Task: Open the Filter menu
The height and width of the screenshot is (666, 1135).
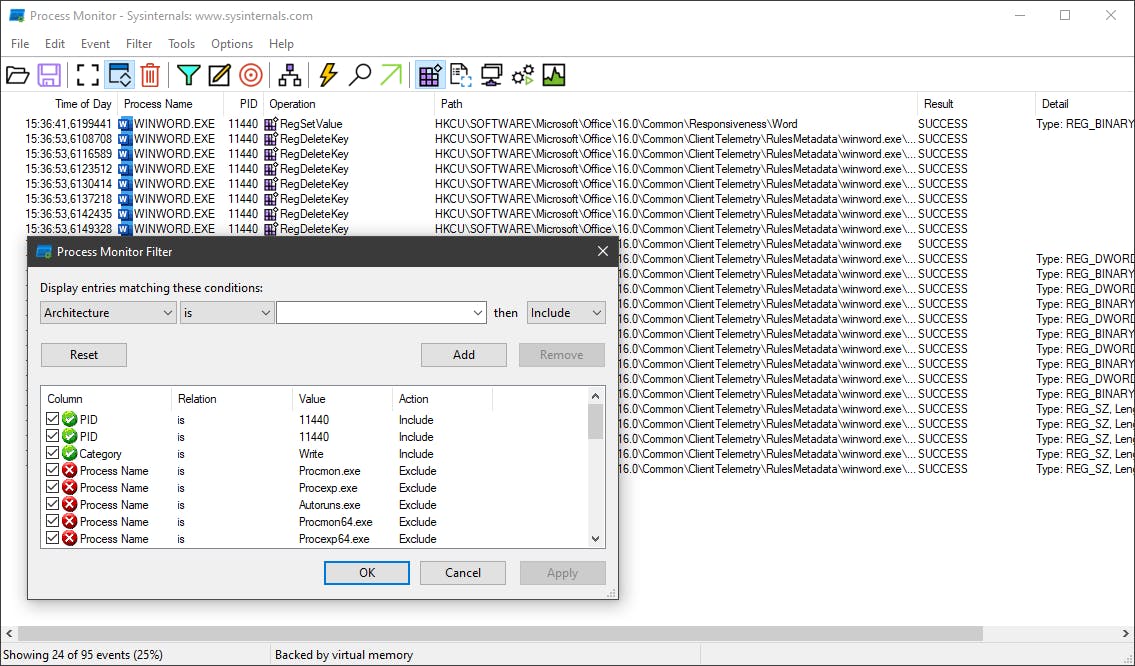Action: pyautogui.click(x=139, y=44)
